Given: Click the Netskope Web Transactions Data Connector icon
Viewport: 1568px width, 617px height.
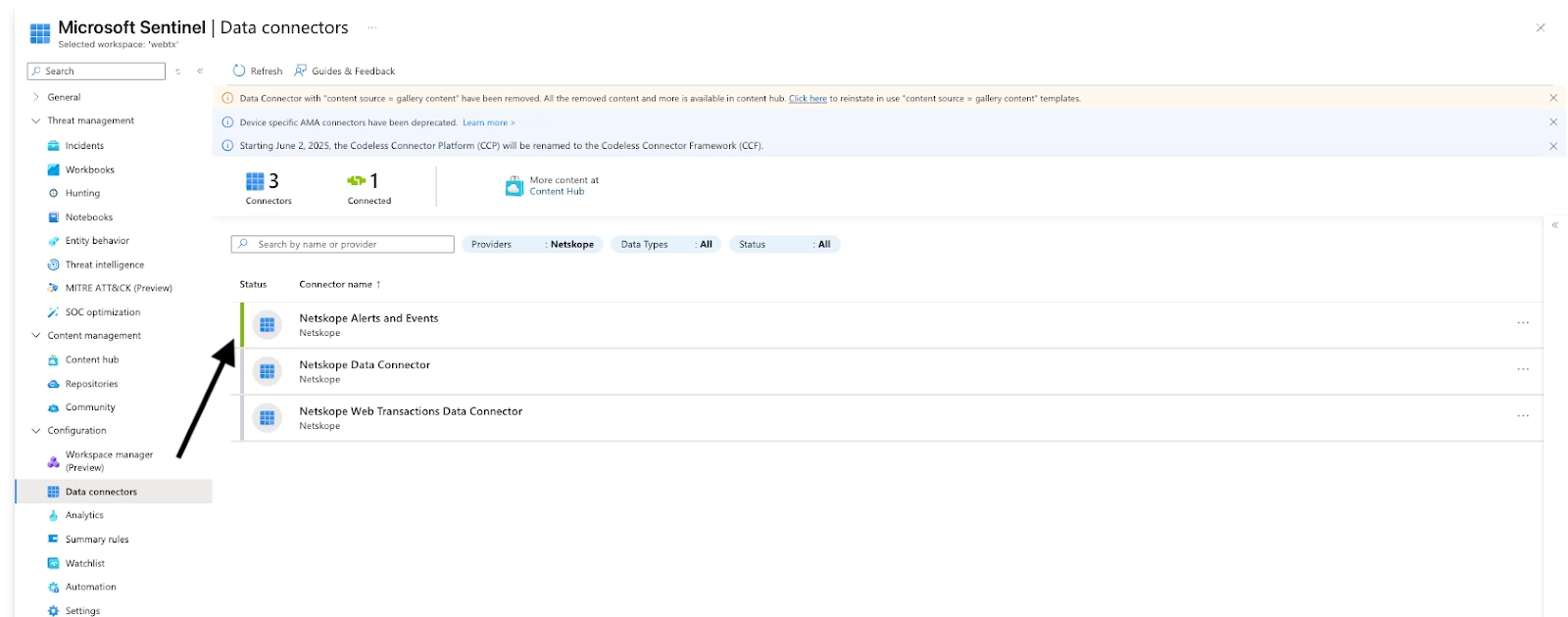Looking at the screenshot, I should [268, 418].
